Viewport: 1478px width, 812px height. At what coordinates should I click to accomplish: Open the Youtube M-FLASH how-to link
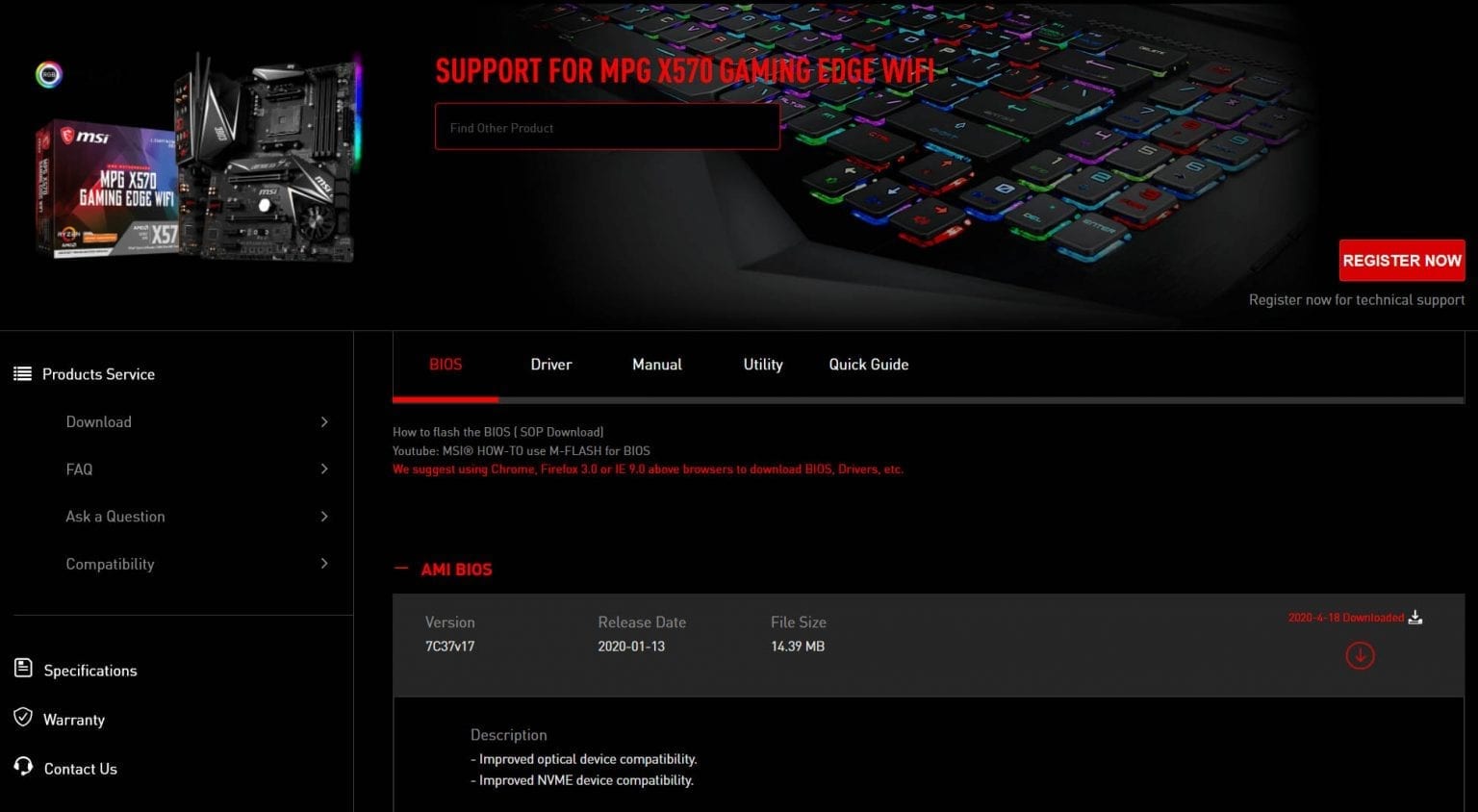click(x=521, y=450)
